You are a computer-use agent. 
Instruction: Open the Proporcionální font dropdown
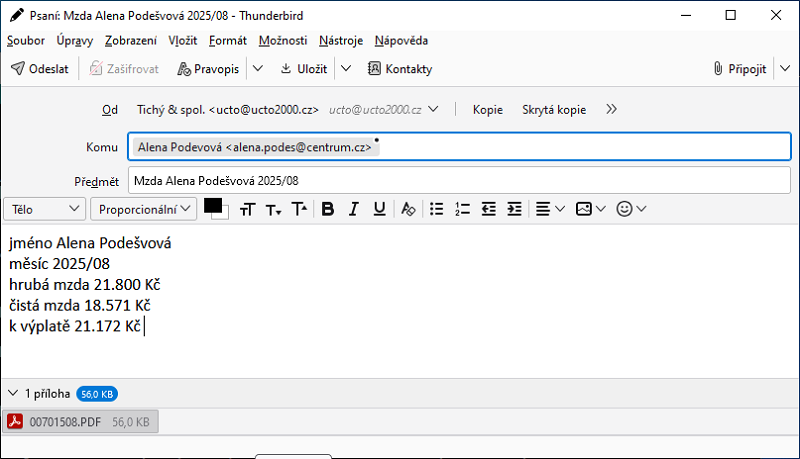143,209
